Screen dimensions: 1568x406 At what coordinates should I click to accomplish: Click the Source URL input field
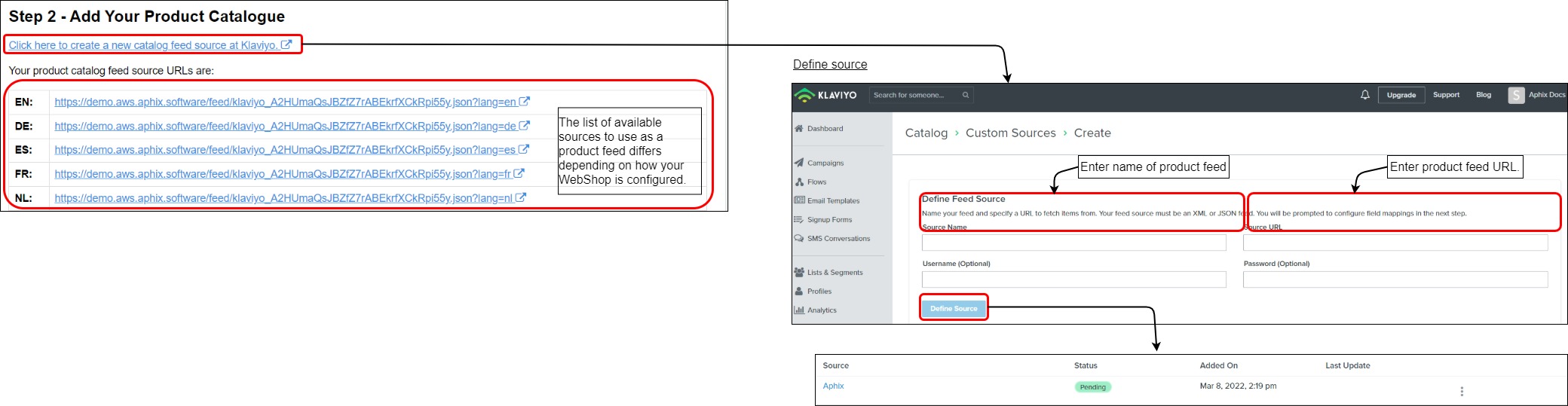point(1395,243)
